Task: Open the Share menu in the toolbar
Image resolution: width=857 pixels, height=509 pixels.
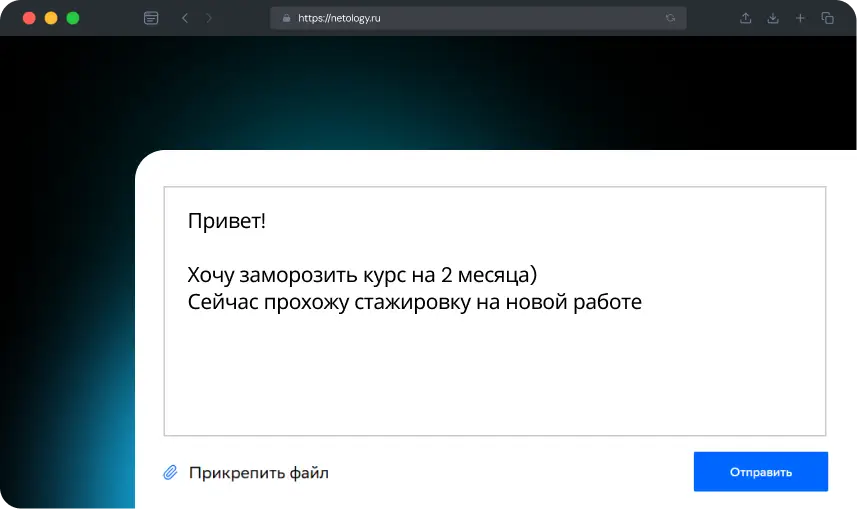Action: coord(746,18)
